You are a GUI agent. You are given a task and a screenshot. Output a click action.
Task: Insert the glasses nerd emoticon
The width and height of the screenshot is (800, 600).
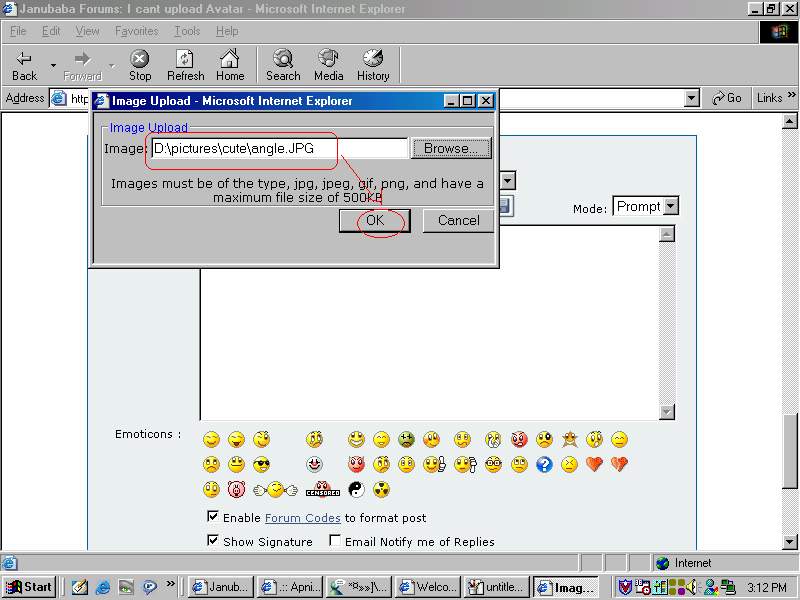[493, 464]
